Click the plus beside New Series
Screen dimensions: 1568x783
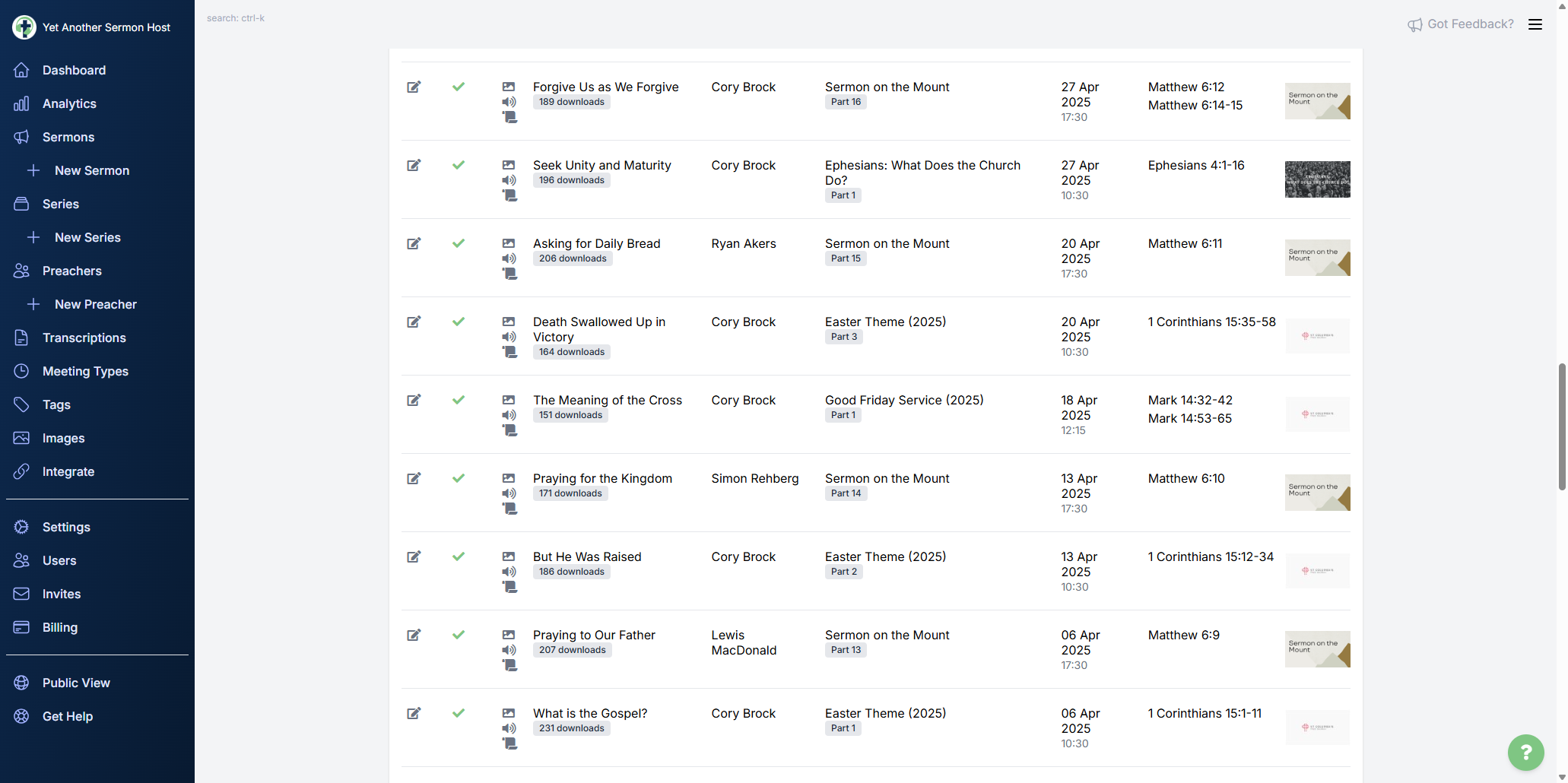tap(33, 238)
